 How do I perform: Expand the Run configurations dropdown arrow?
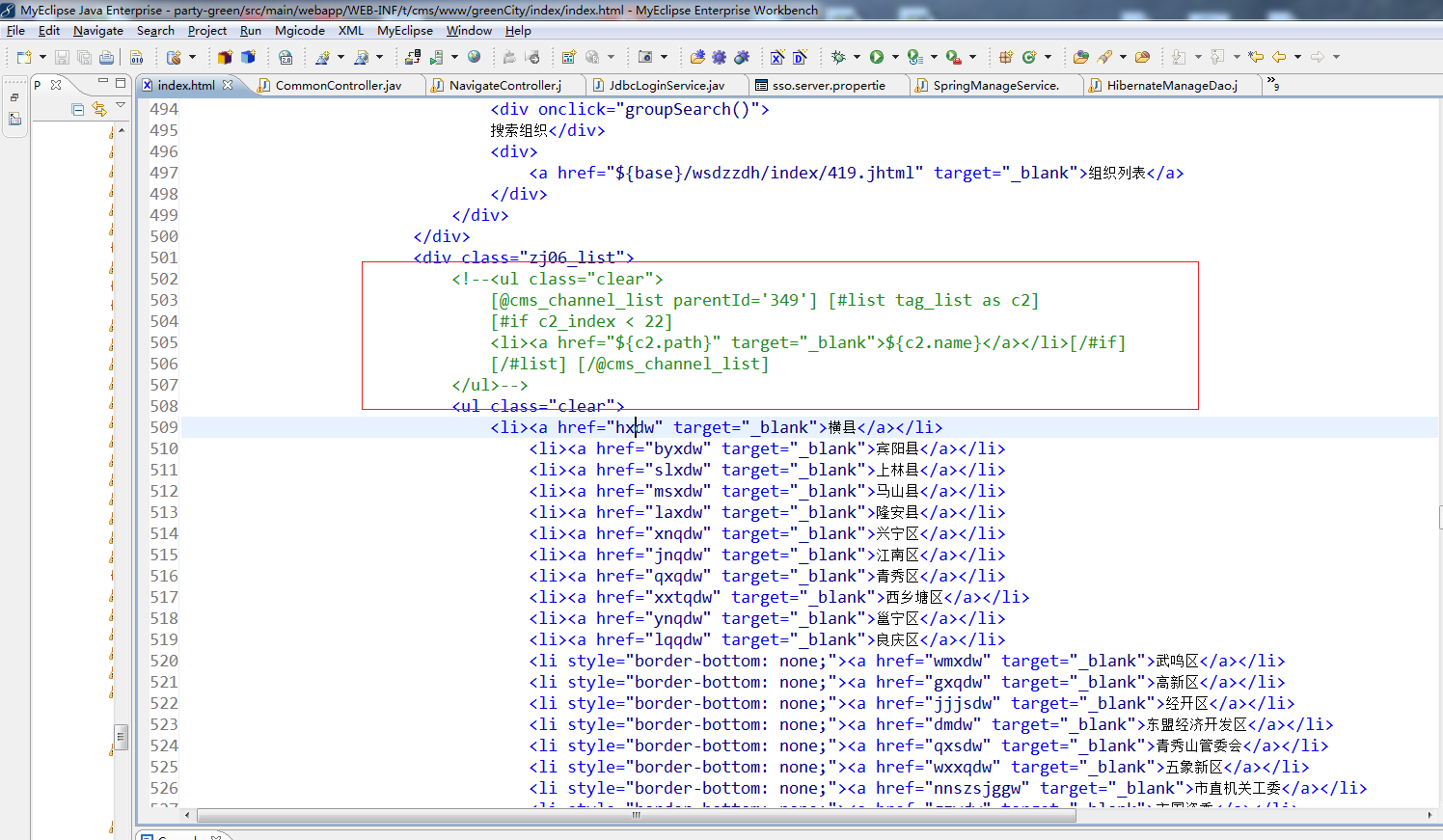click(x=895, y=58)
